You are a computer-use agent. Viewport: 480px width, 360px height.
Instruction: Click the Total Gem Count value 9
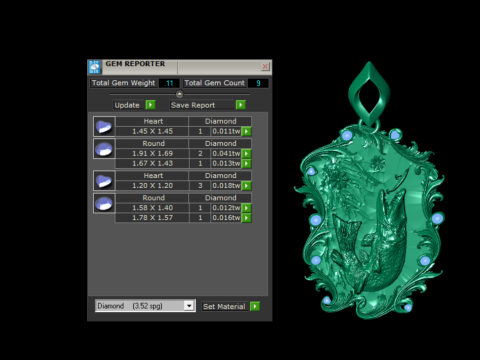[x=258, y=83]
